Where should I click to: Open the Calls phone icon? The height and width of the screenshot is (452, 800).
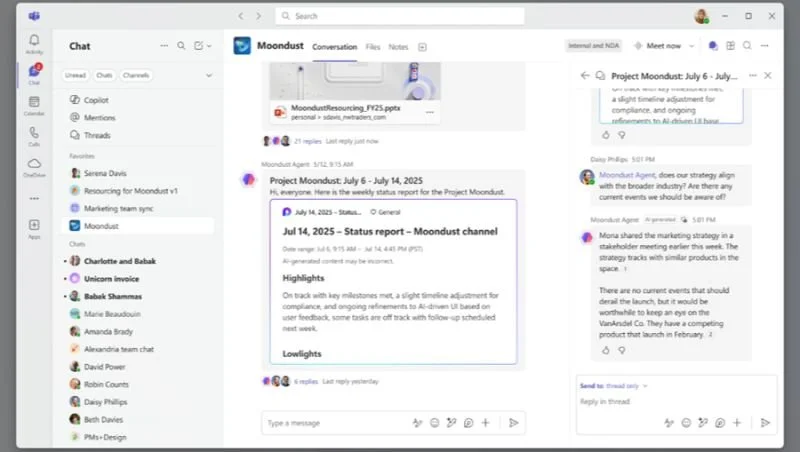34,133
